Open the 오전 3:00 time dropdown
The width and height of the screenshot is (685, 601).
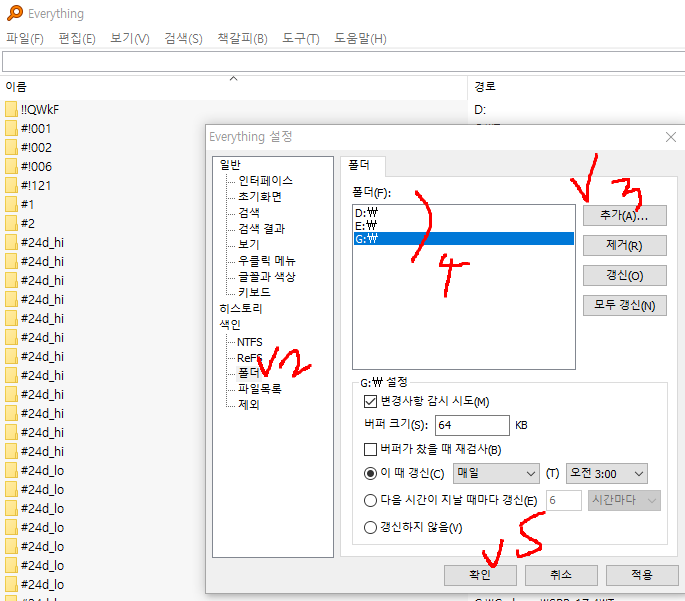(607, 473)
